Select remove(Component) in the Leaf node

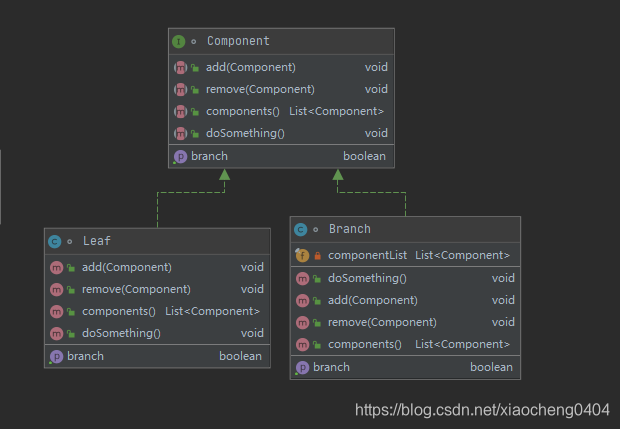click(136, 289)
